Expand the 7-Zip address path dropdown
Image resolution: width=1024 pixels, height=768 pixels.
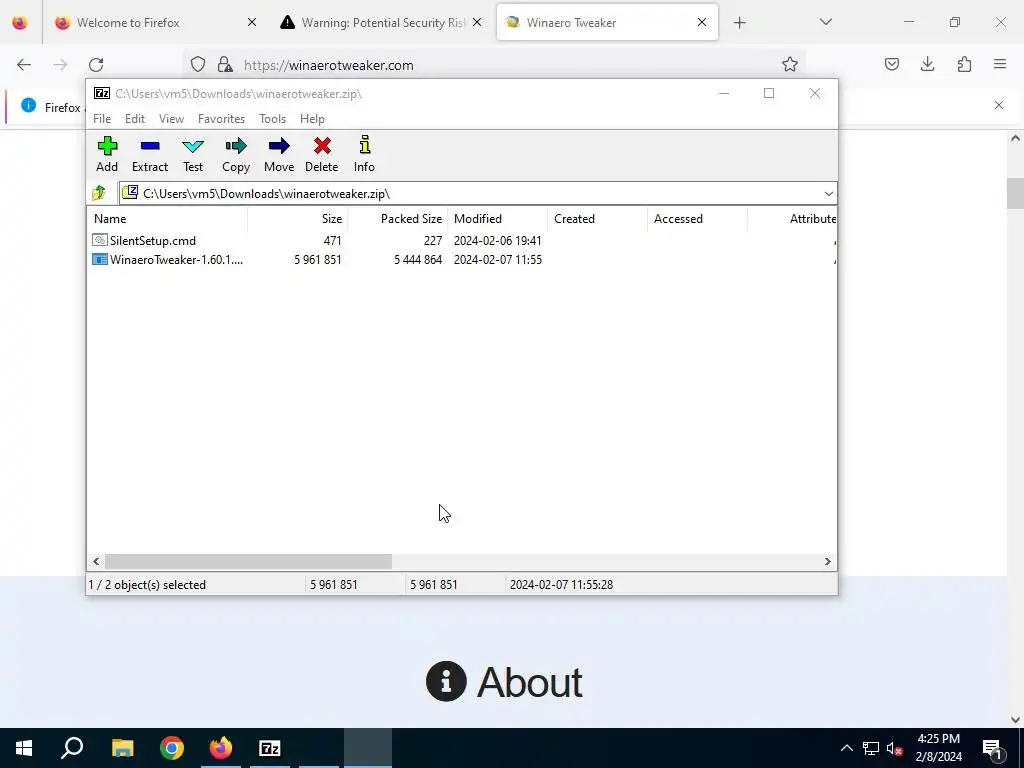pyautogui.click(x=828, y=193)
